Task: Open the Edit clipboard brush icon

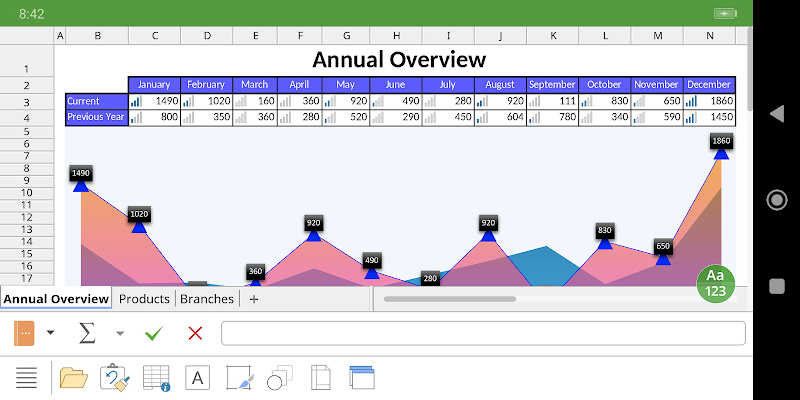Action: coord(115,378)
